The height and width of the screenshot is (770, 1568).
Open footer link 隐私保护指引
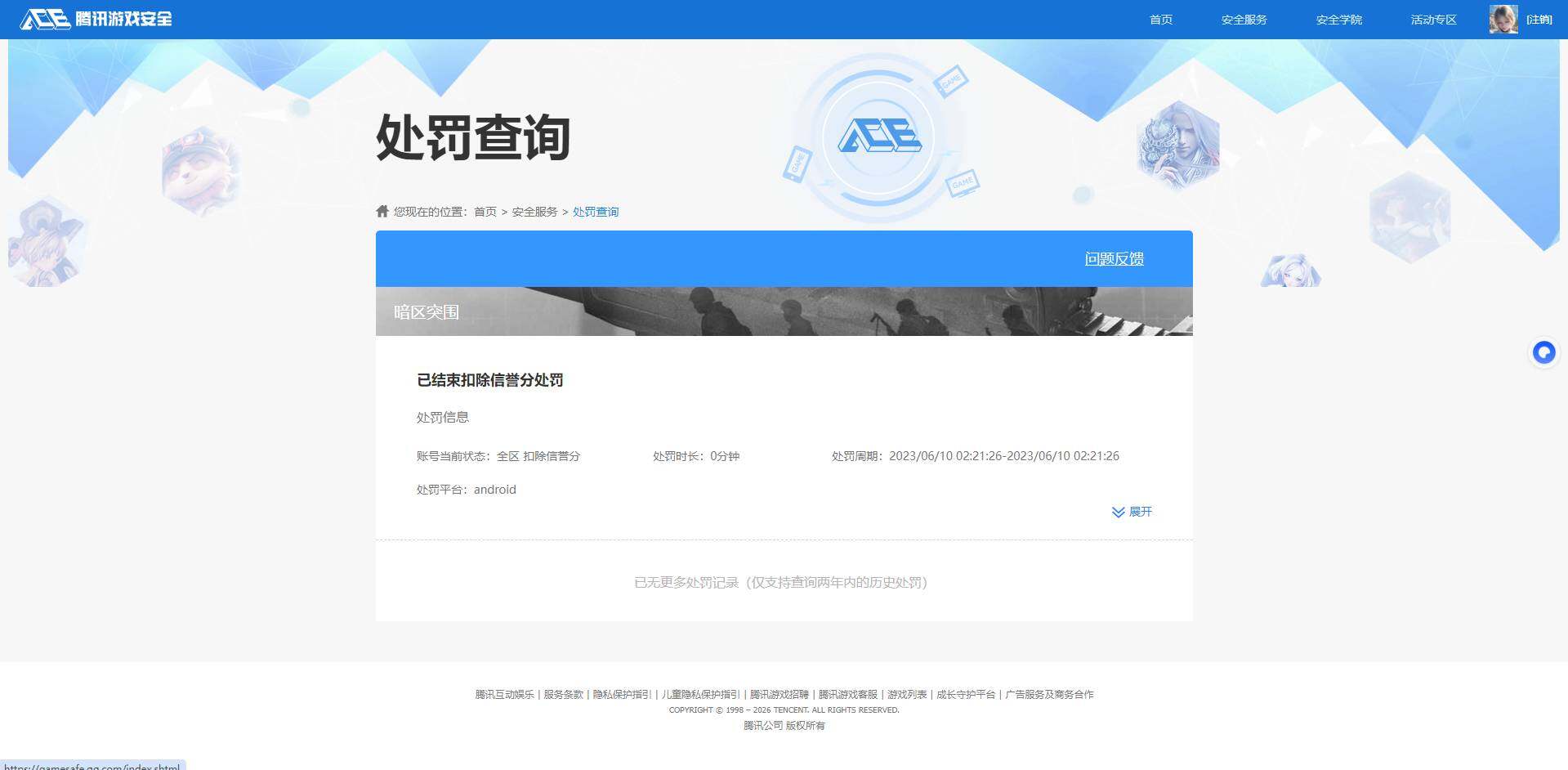(622, 695)
